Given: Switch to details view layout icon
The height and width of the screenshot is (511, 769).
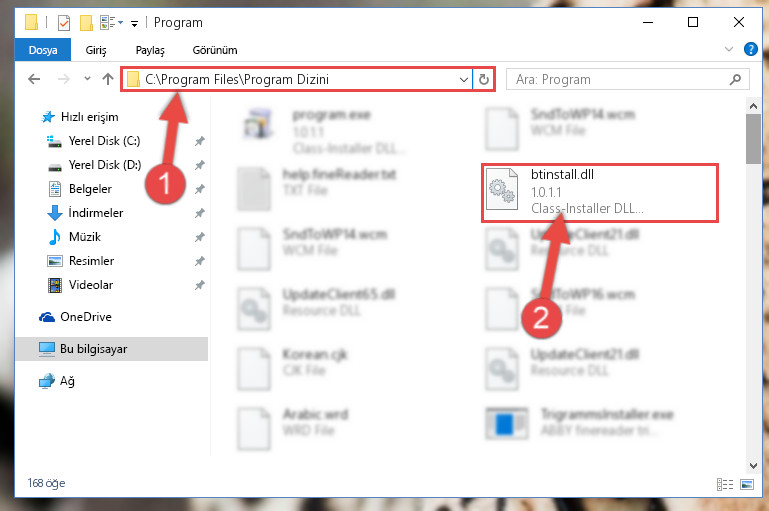Looking at the screenshot, I should [x=724, y=485].
